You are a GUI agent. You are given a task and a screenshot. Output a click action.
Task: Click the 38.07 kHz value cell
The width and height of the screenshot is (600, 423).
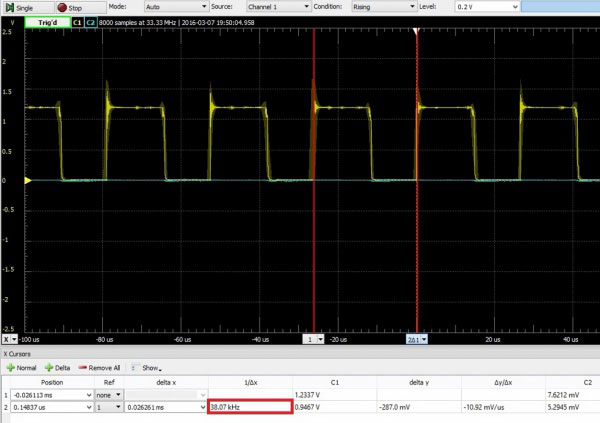[x=249, y=407]
